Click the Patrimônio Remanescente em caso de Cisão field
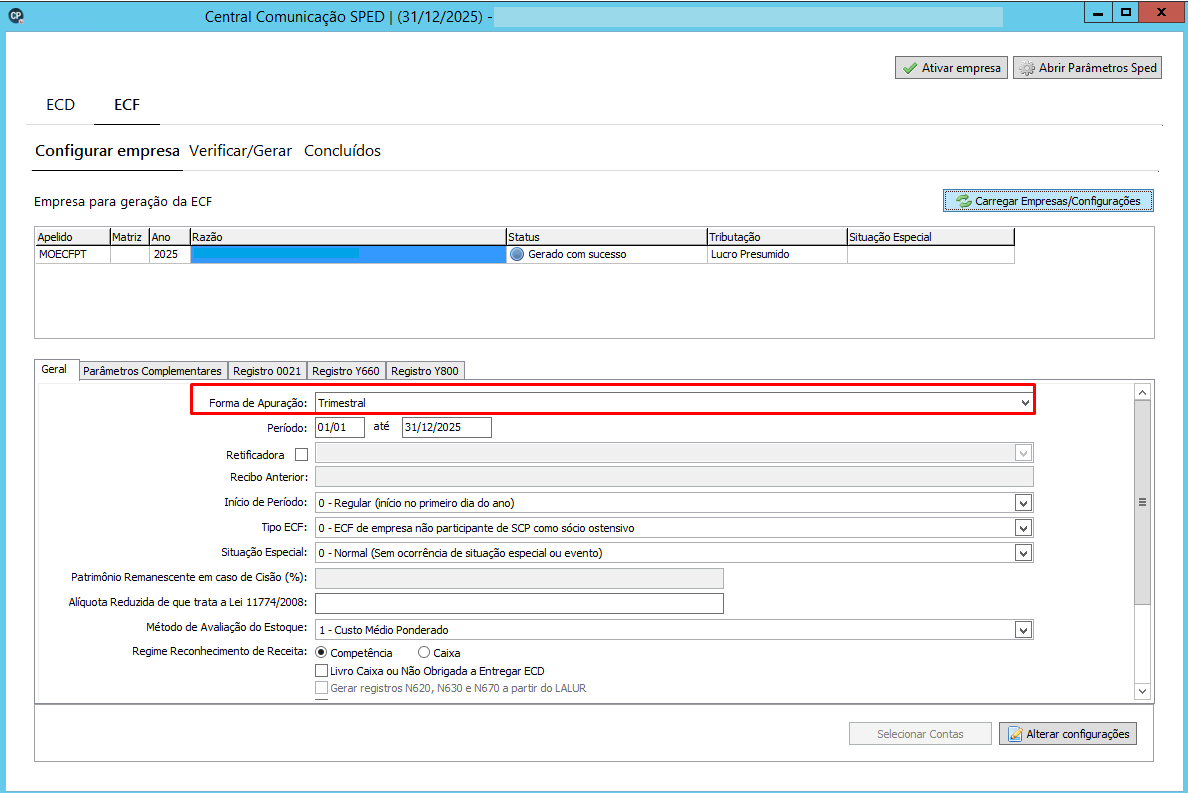1188x793 pixels. [x=519, y=578]
